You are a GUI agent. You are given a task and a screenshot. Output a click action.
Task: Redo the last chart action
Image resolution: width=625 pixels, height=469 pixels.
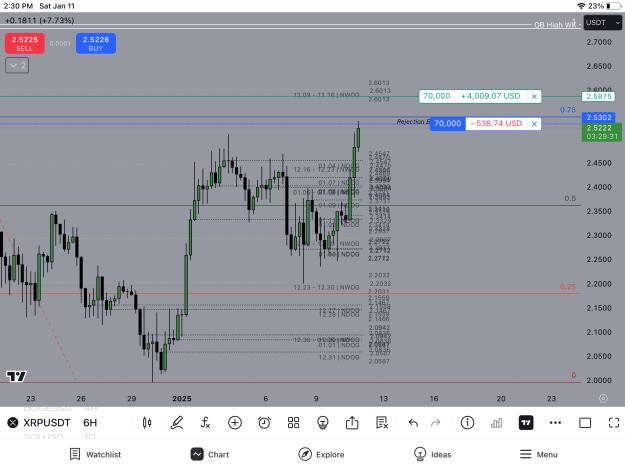(x=436, y=422)
